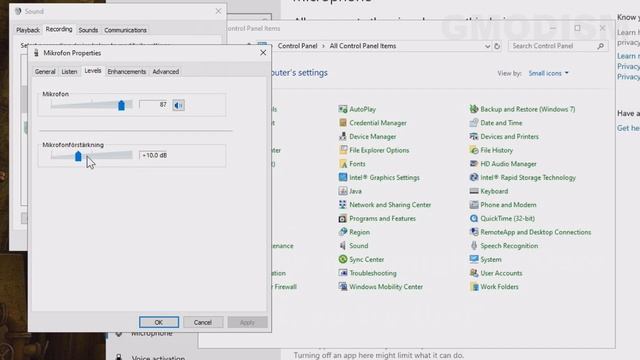The height and width of the screenshot is (360, 640).
Task: Open Intel Graphics Settings icon
Action: 343,177
